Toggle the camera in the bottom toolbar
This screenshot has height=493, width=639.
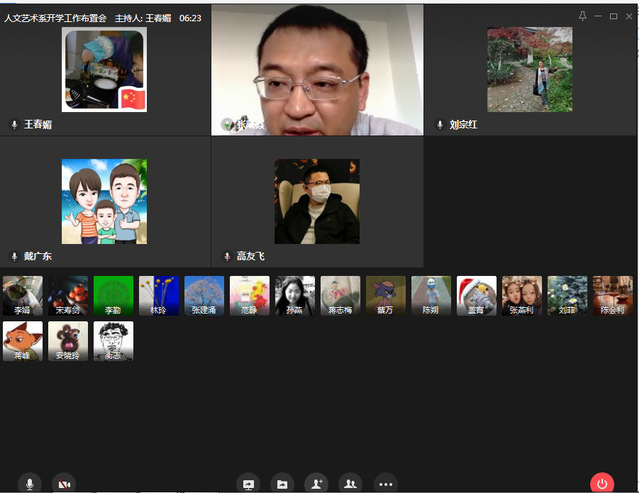click(x=63, y=483)
